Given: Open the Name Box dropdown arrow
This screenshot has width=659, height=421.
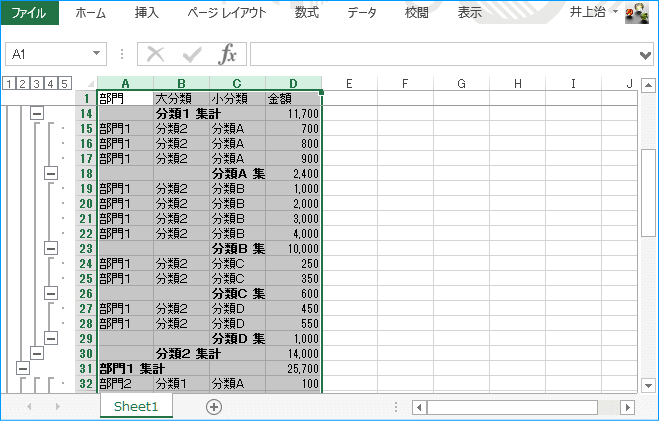Looking at the screenshot, I should [x=96, y=53].
